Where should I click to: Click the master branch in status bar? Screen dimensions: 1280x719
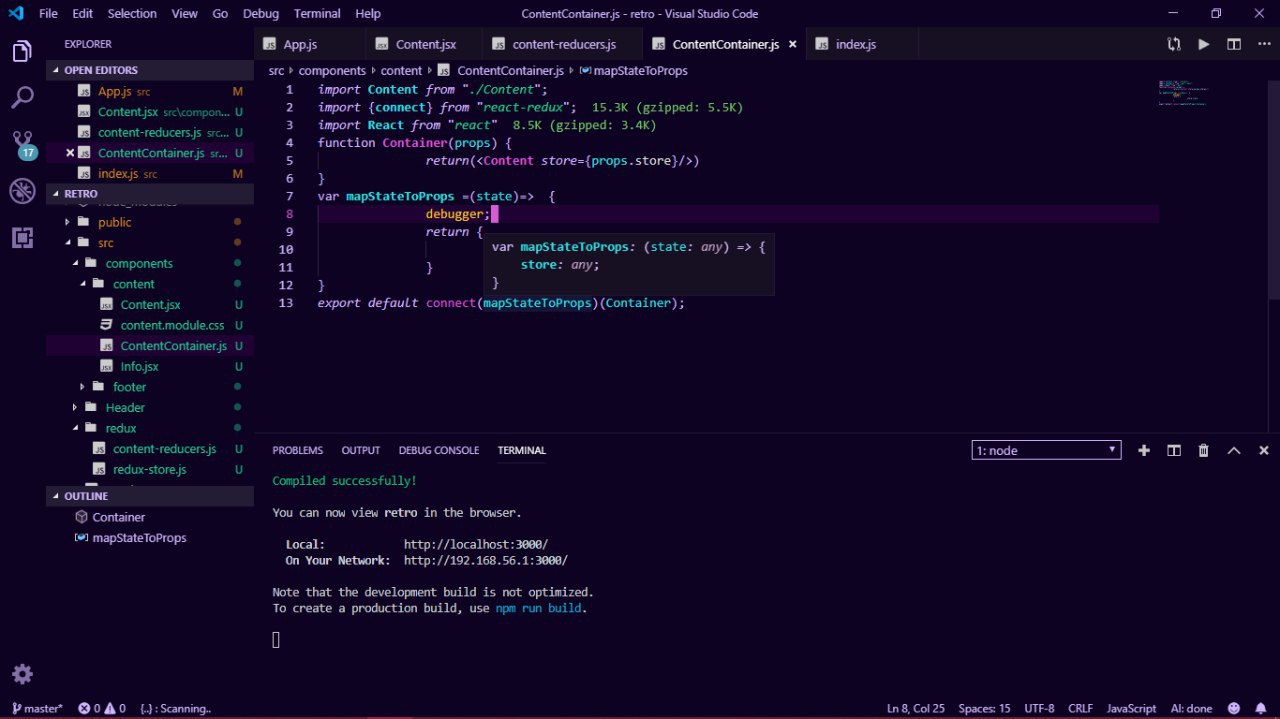[x=37, y=708]
